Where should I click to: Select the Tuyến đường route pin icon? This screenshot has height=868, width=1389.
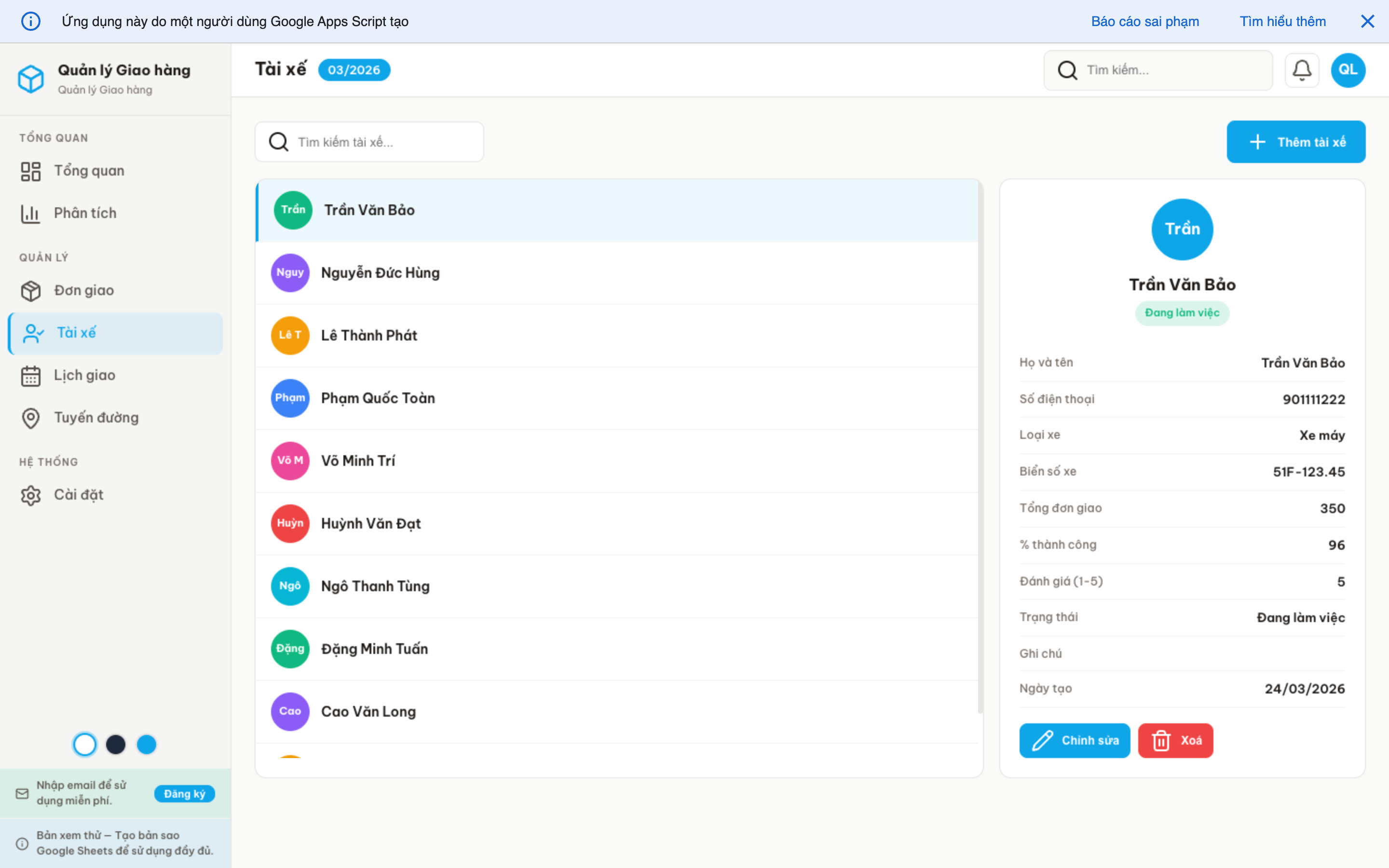point(30,418)
